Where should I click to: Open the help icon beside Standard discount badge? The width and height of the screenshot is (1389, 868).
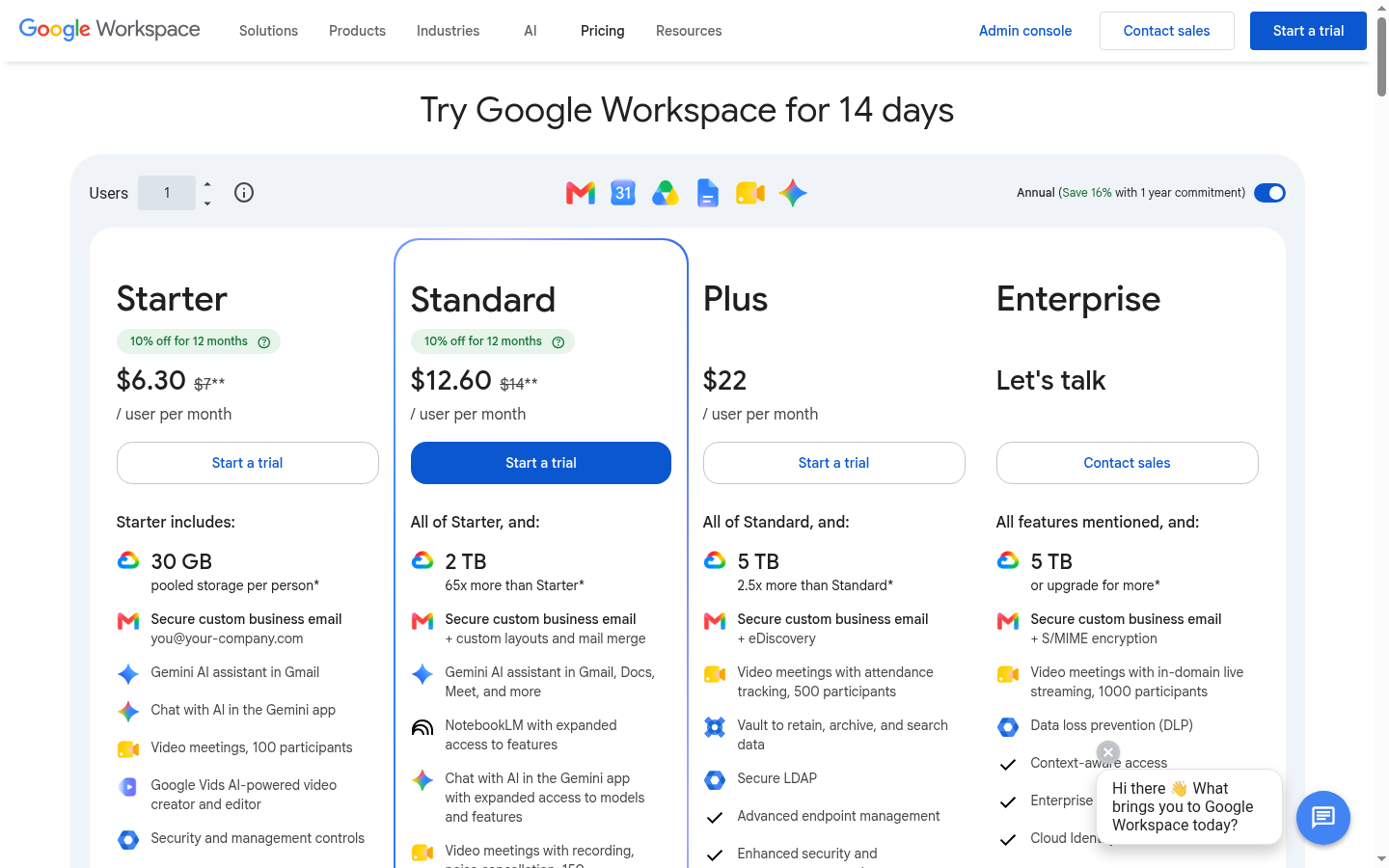[x=558, y=341]
